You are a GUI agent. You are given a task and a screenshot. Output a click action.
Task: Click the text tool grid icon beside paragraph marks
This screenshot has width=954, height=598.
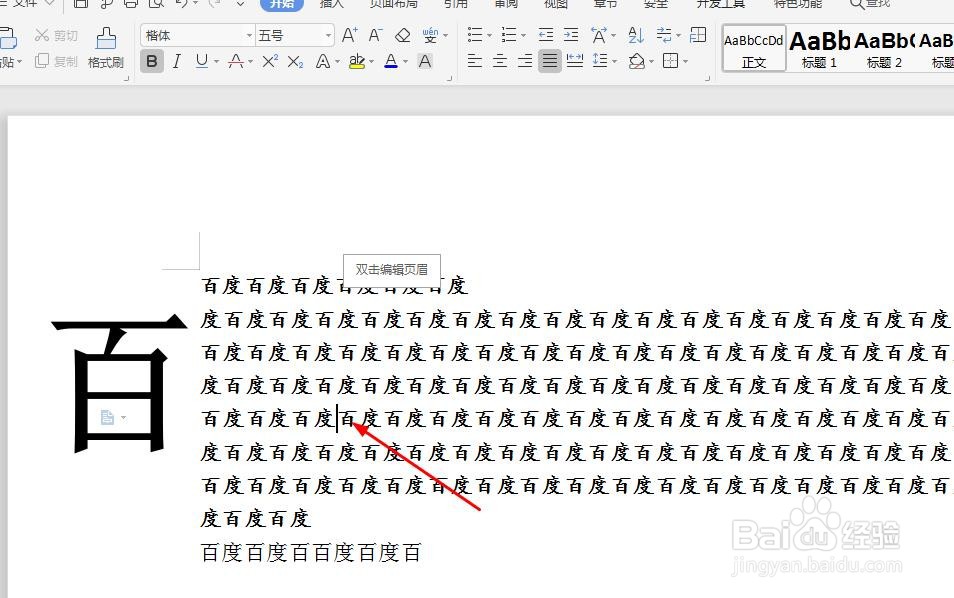tap(698, 35)
